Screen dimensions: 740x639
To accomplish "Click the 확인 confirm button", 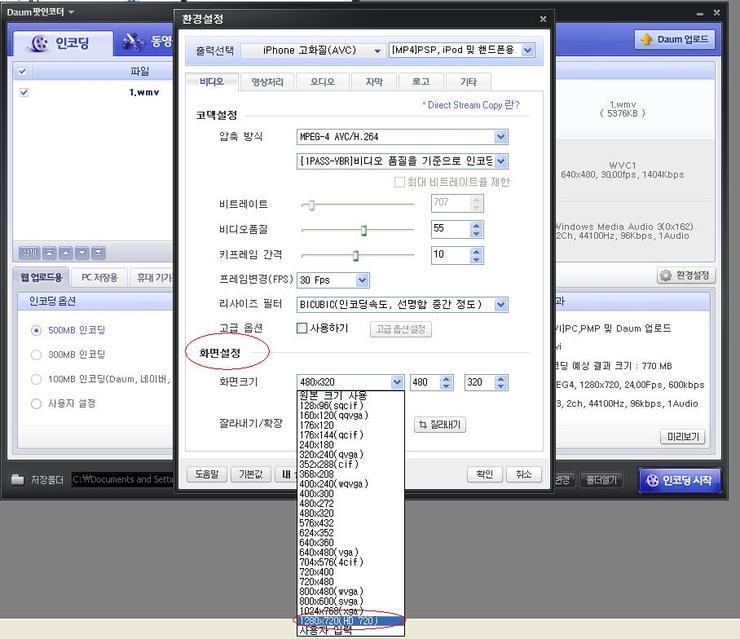I will [485, 474].
